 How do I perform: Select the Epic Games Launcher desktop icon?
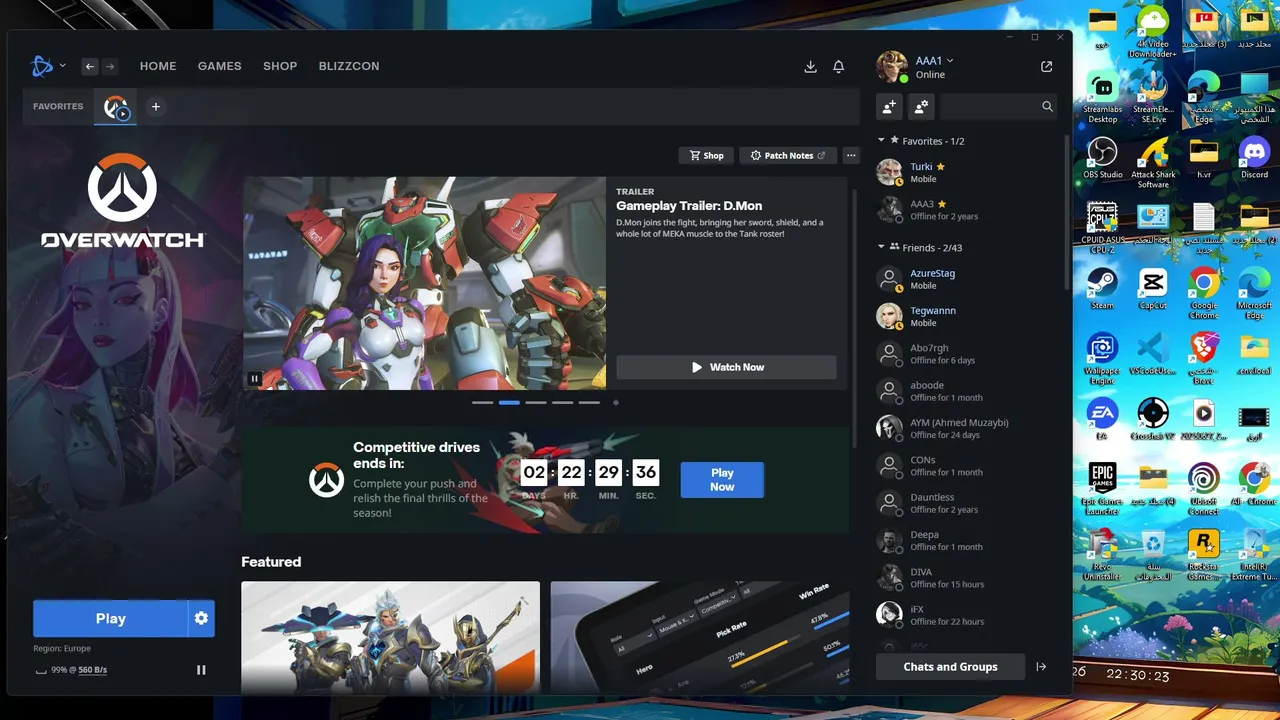point(1102,488)
